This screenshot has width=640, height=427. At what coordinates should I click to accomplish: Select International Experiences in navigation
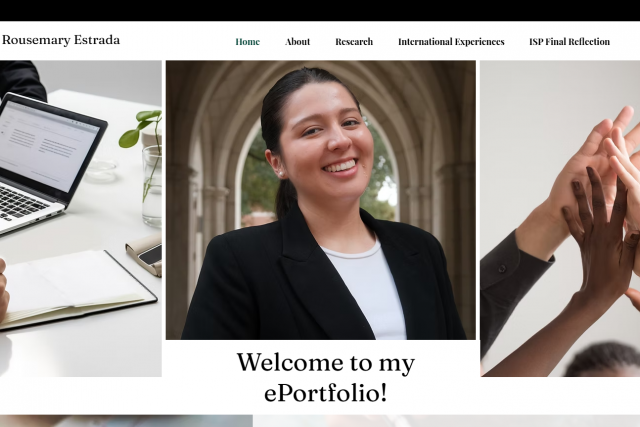pyautogui.click(x=451, y=42)
